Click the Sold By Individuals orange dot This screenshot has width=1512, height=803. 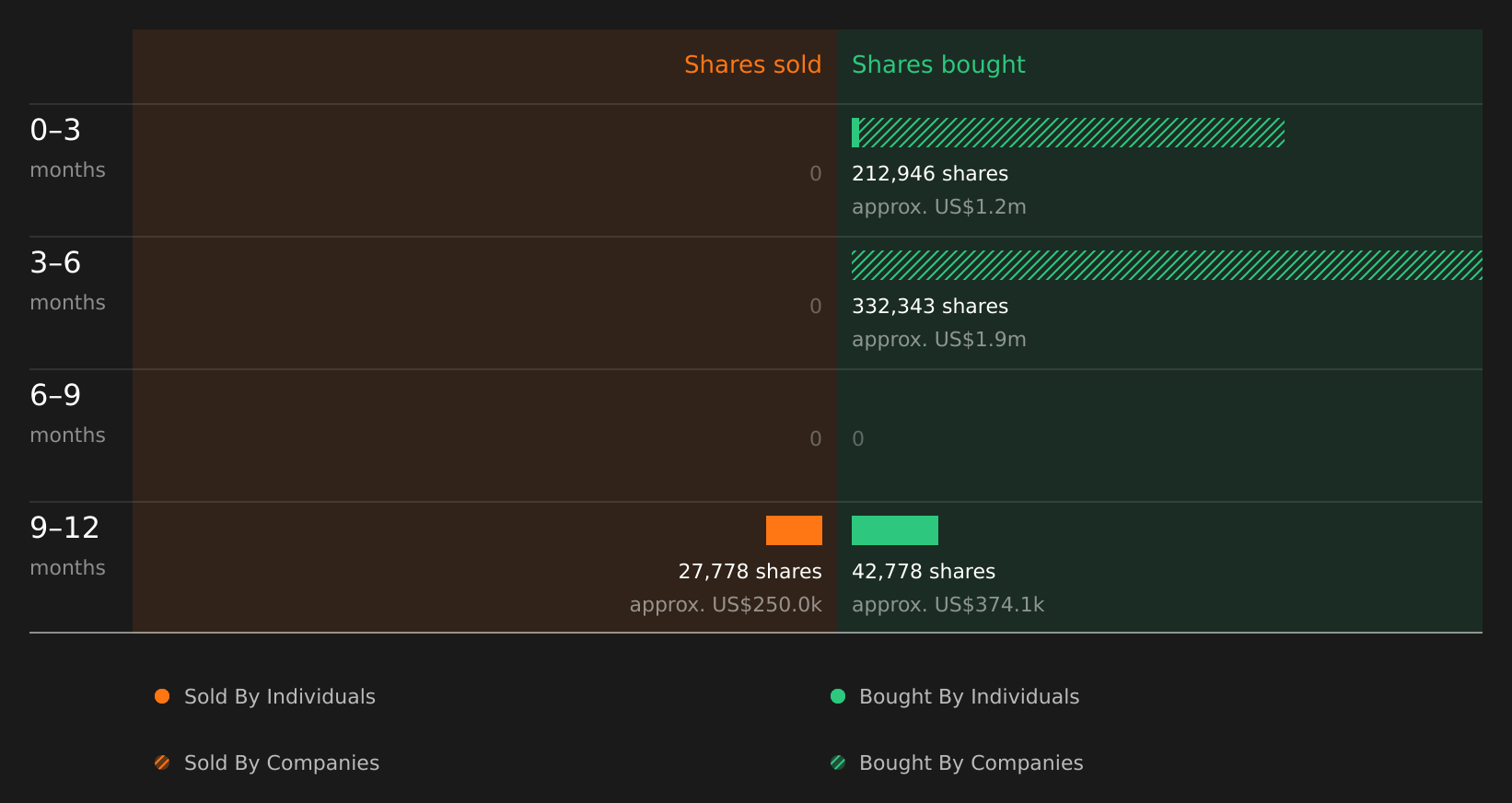pyautogui.click(x=162, y=696)
